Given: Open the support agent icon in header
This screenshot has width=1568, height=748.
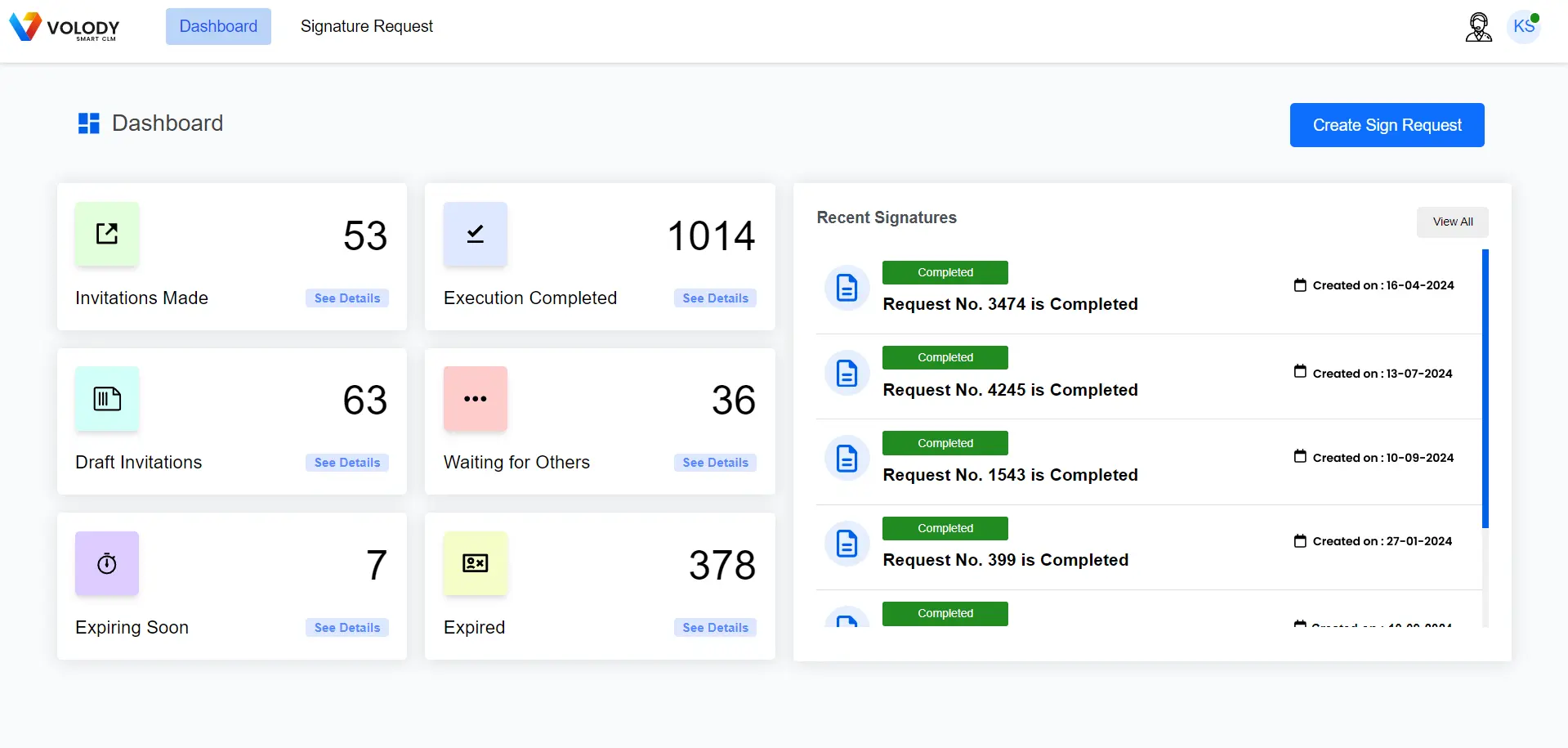Looking at the screenshot, I should (x=1478, y=27).
